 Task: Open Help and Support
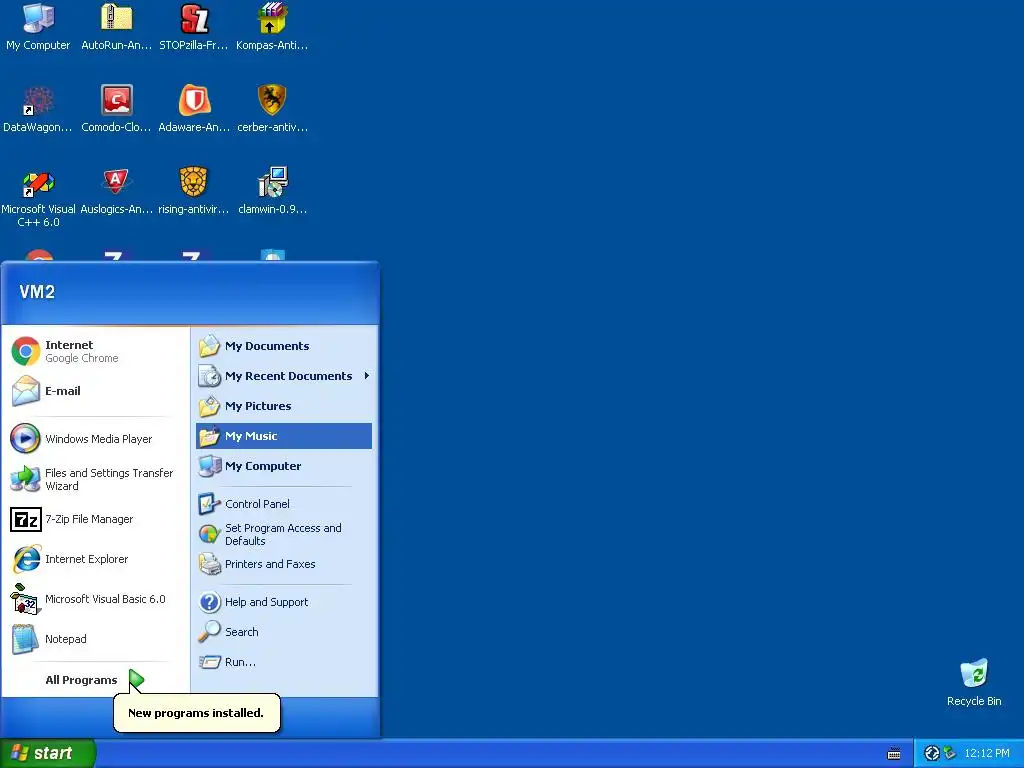pos(283,602)
